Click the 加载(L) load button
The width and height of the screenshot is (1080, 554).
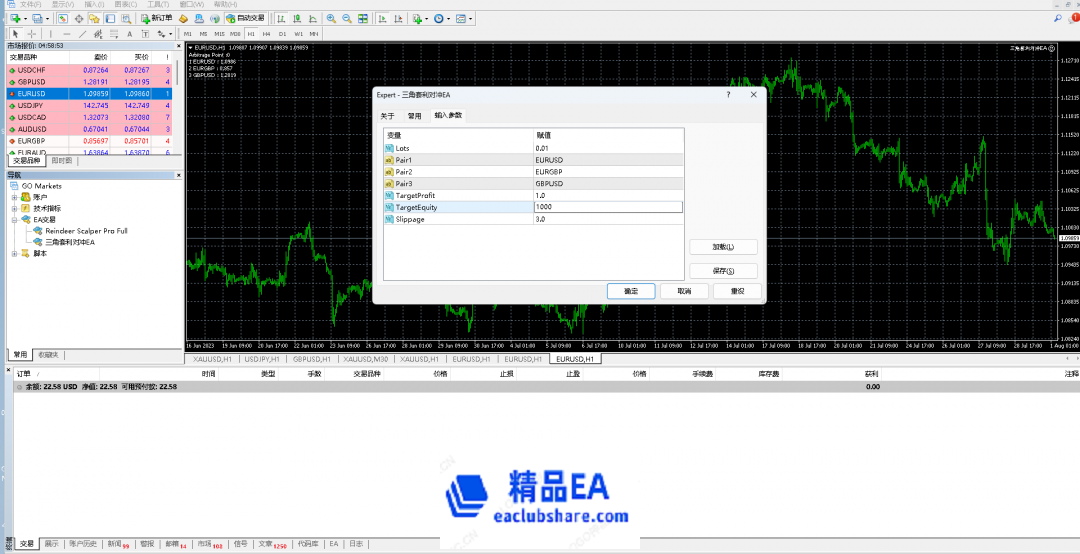(x=723, y=247)
